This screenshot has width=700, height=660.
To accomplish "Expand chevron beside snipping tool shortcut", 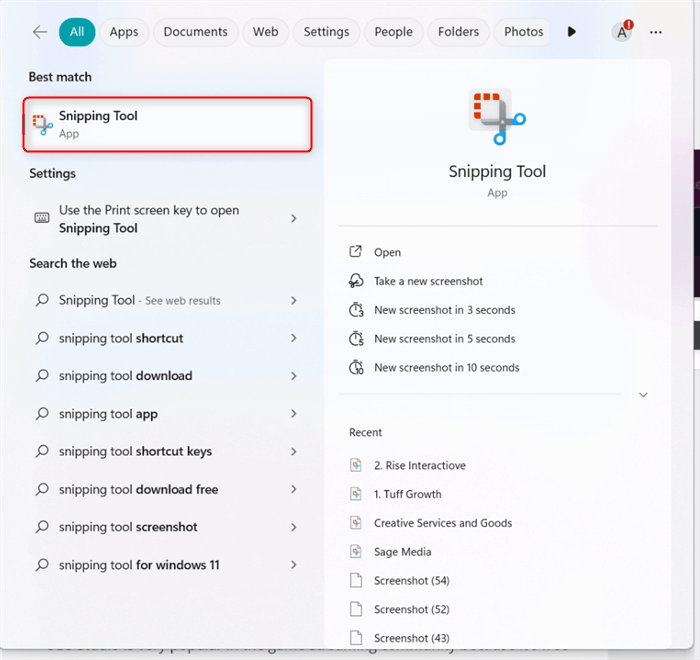I will (293, 338).
